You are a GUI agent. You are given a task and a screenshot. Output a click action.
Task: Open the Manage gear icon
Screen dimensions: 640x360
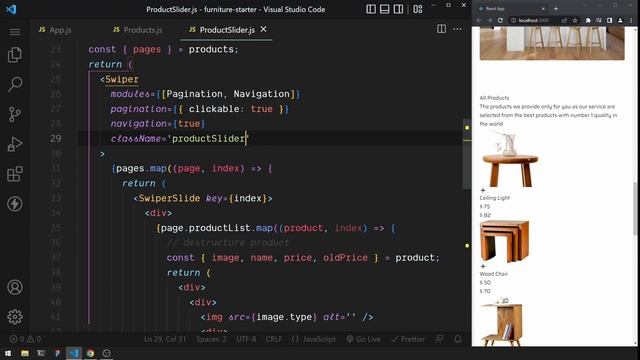pyautogui.click(x=15, y=317)
